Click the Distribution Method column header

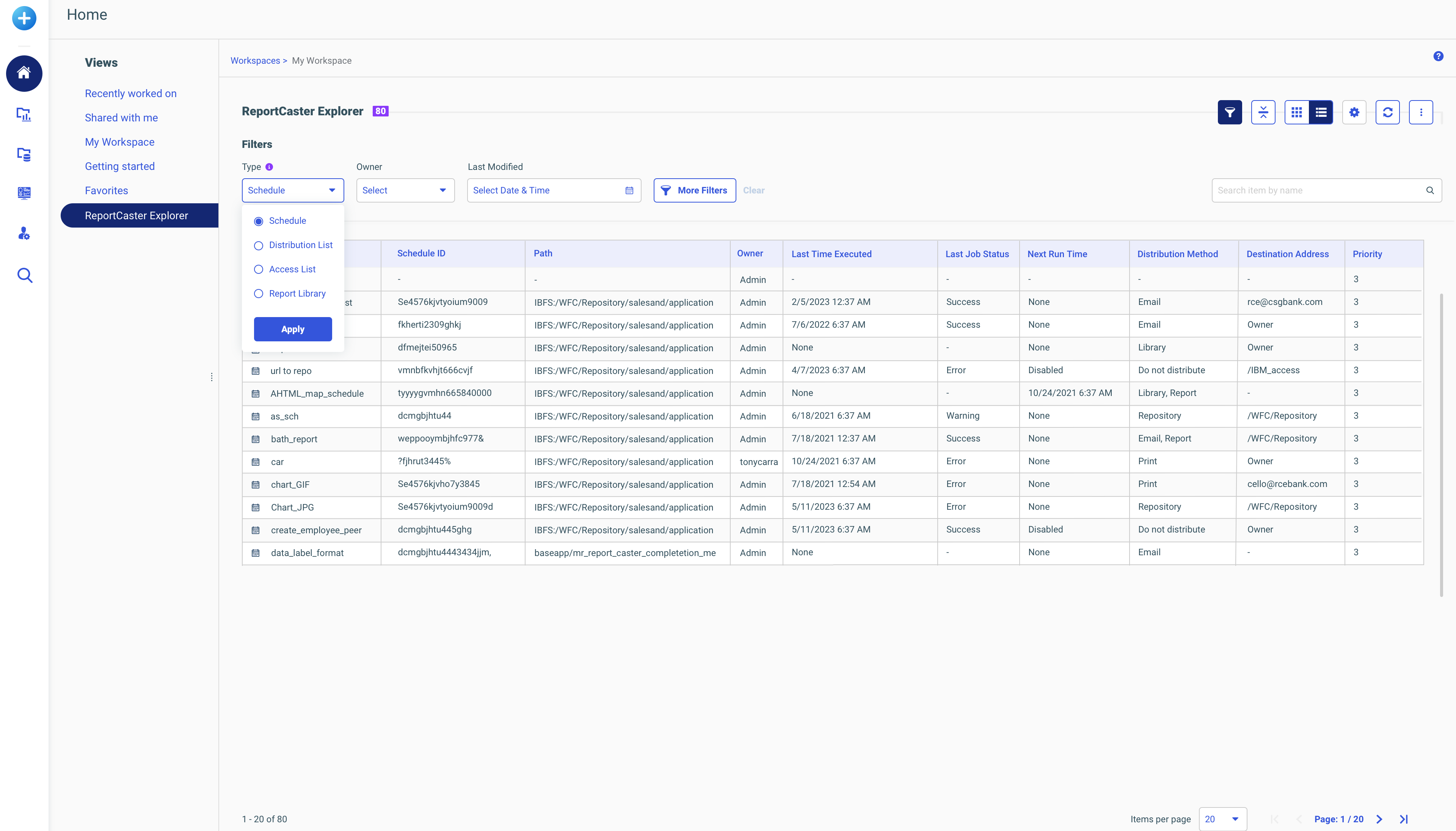[1177, 254]
